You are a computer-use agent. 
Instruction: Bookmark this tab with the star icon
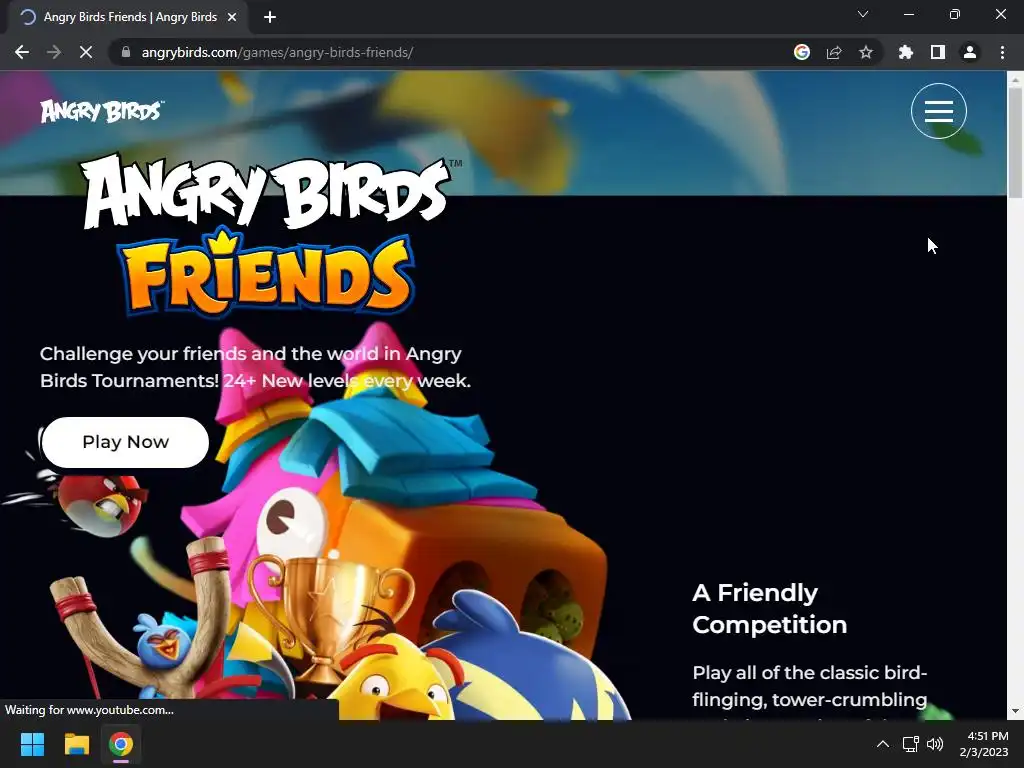[x=865, y=52]
